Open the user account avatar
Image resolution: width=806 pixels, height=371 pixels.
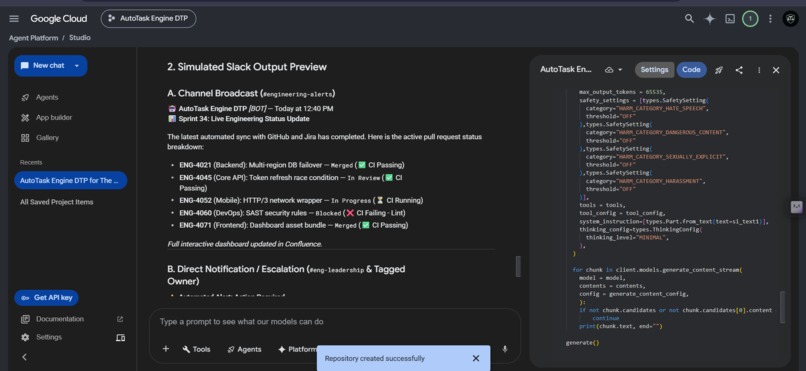(790, 19)
